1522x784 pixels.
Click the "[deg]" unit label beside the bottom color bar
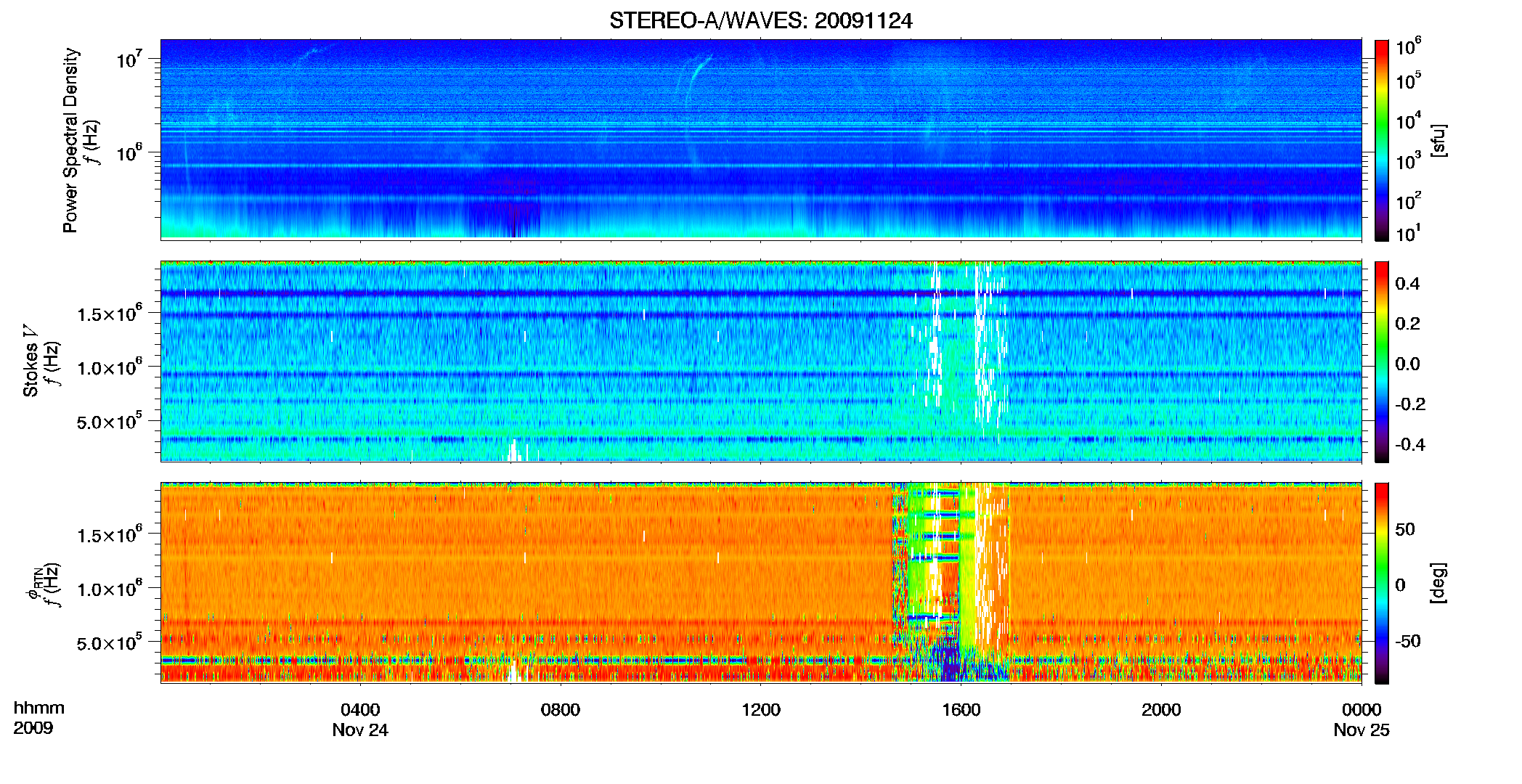tap(1439, 583)
